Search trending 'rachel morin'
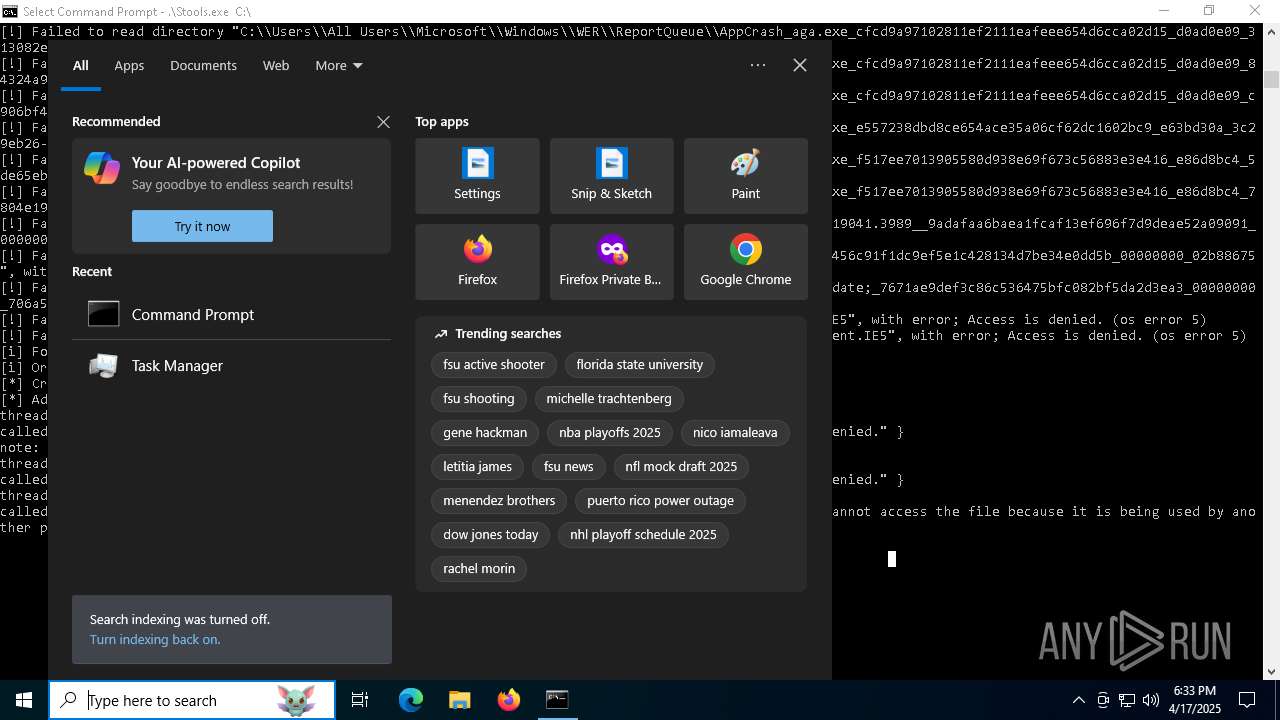 pyautogui.click(x=479, y=569)
